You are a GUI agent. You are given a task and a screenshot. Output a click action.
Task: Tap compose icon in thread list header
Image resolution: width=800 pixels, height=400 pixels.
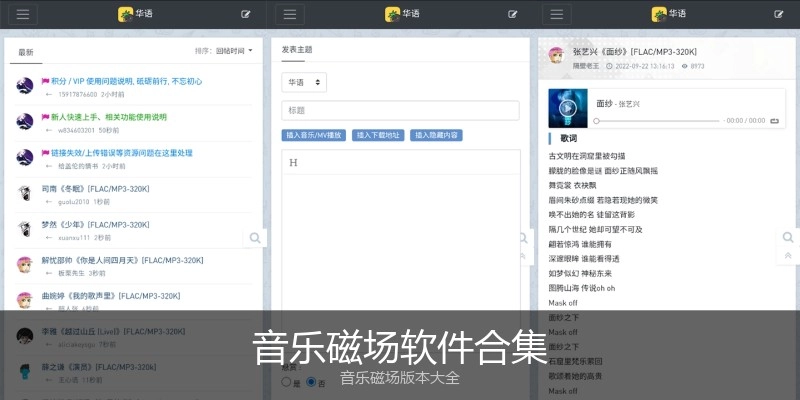click(246, 14)
